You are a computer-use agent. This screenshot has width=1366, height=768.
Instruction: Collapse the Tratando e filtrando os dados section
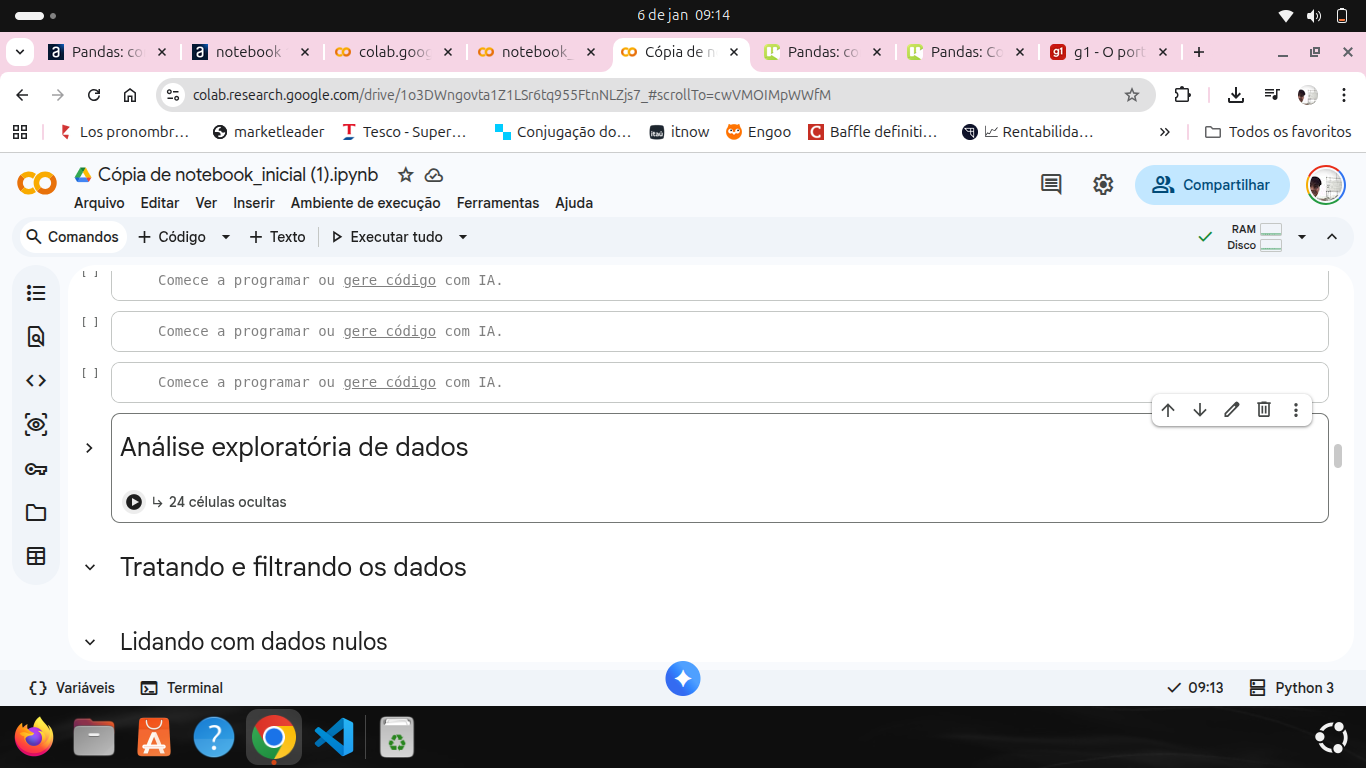click(x=89, y=567)
